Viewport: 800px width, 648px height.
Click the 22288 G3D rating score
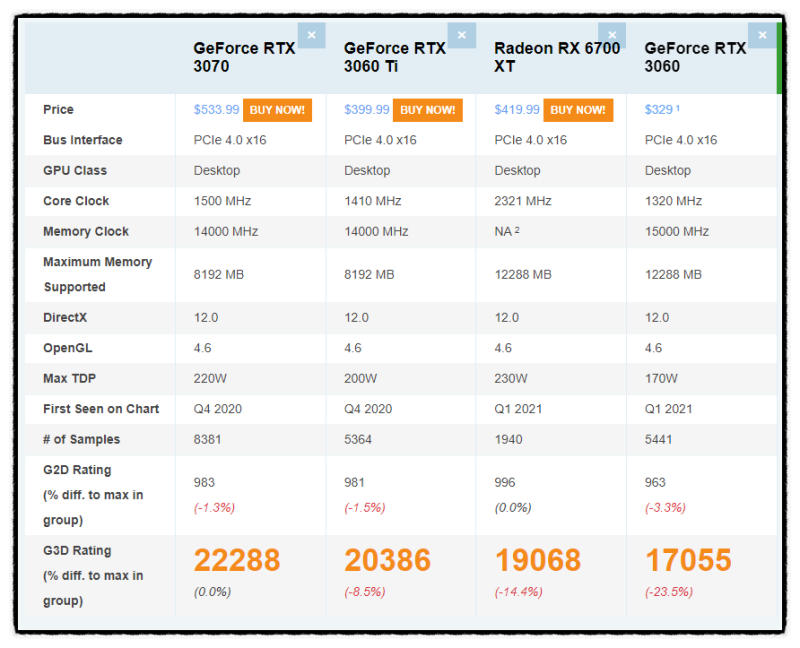[x=237, y=560]
